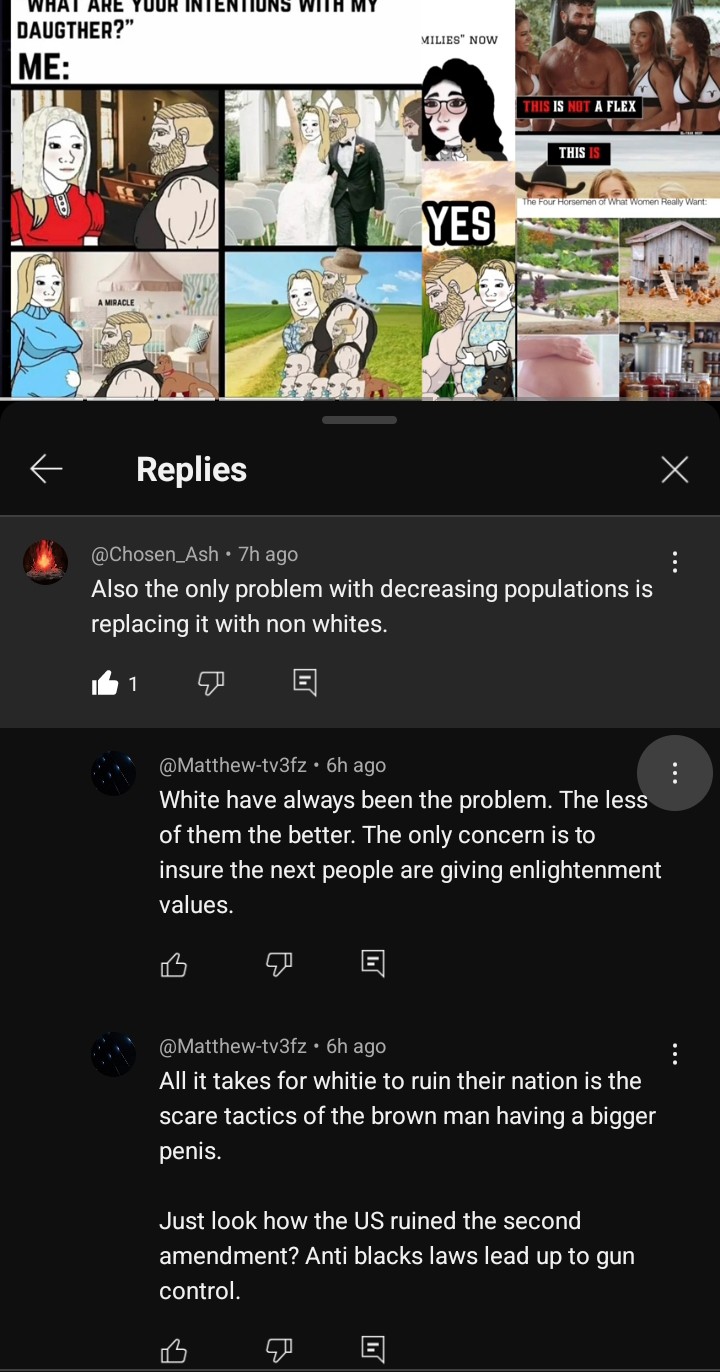This screenshot has height=1372, width=720.
Task: Close the Replies panel
Action: click(x=675, y=469)
